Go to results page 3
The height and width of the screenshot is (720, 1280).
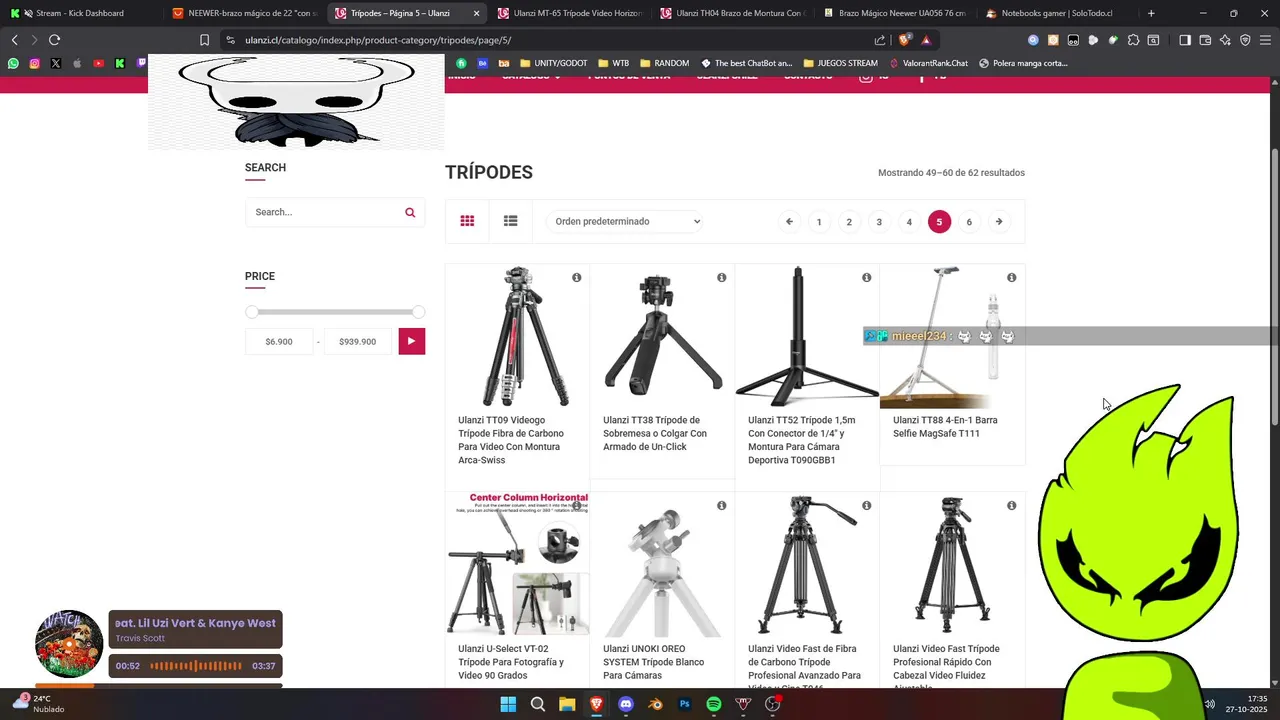tap(879, 222)
